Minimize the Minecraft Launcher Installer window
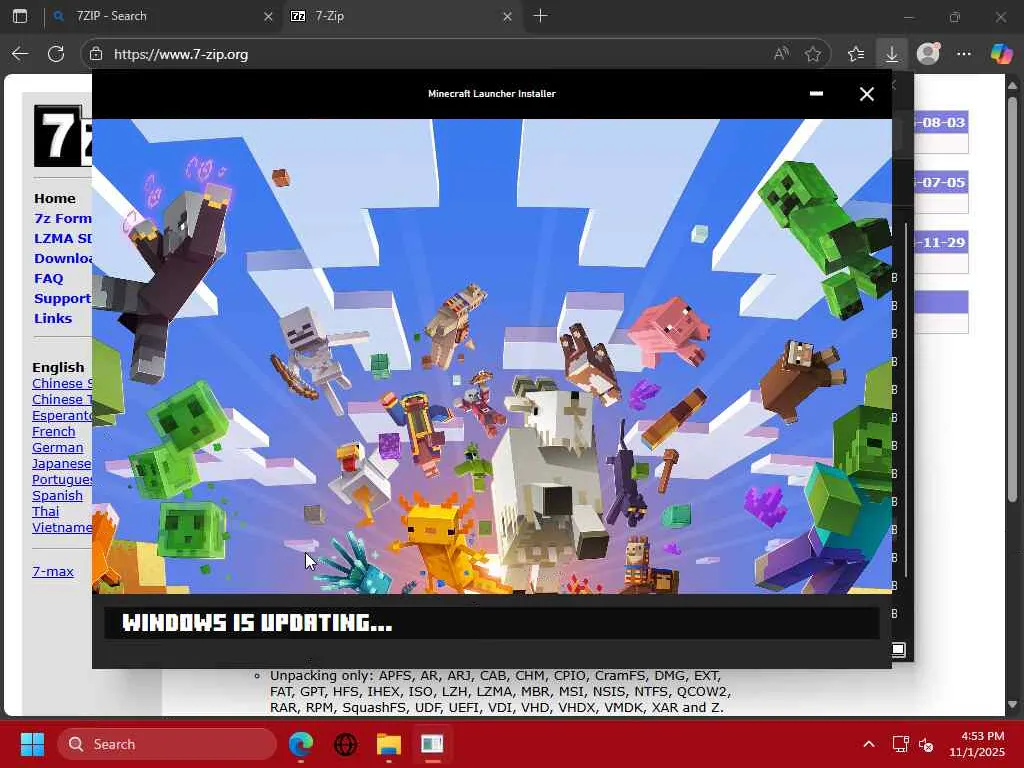The image size is (1024, 768). [x=816, y=94]
